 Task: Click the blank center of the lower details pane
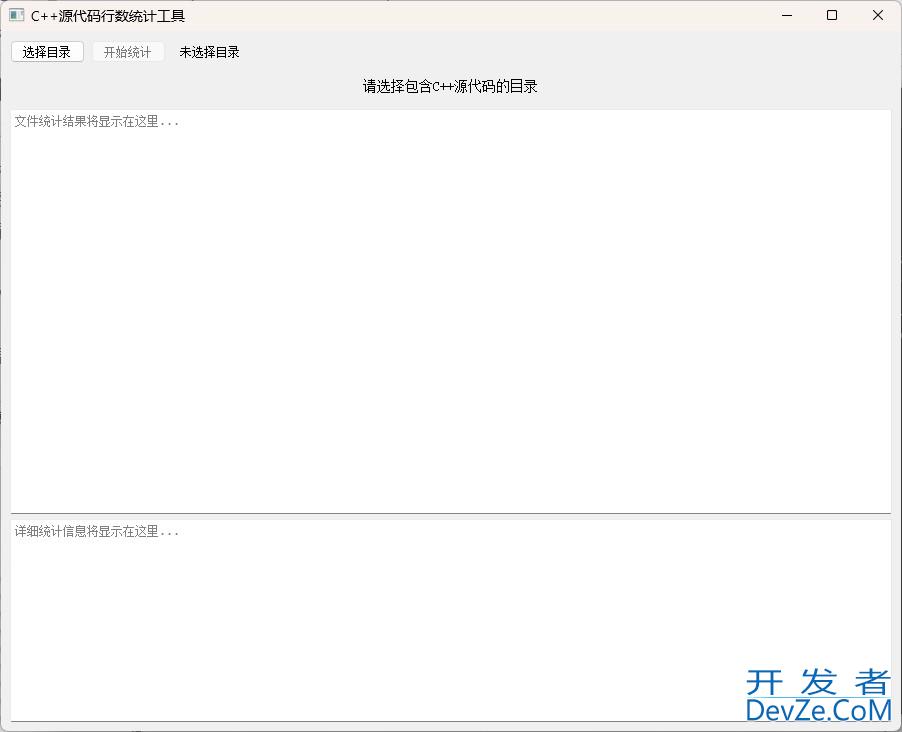coord(450,620)
